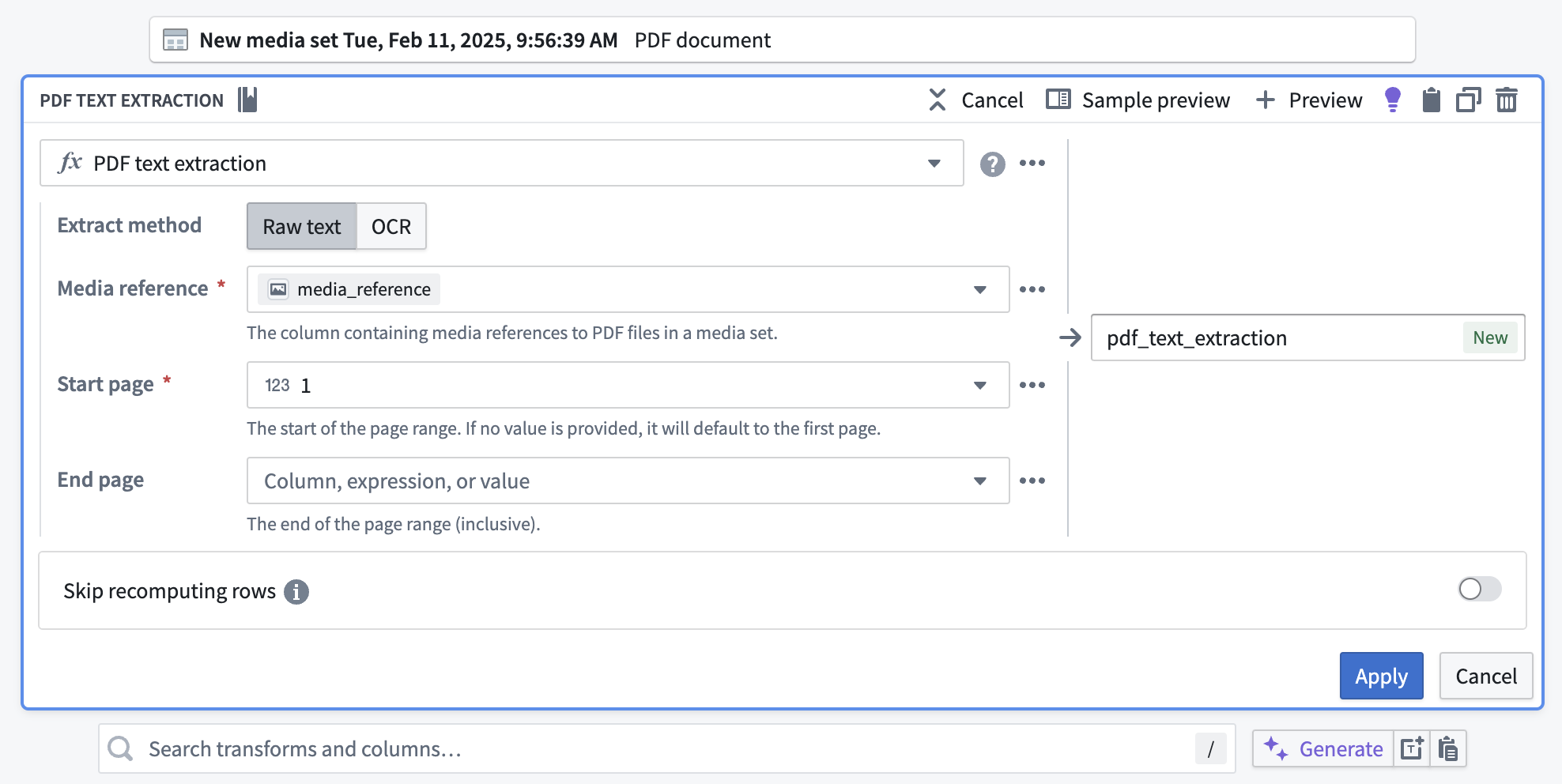The width and height of the screenshot is (1562, 784).
Task: Enable Skip recomputing rows toggle
Action: (1479, 589)
